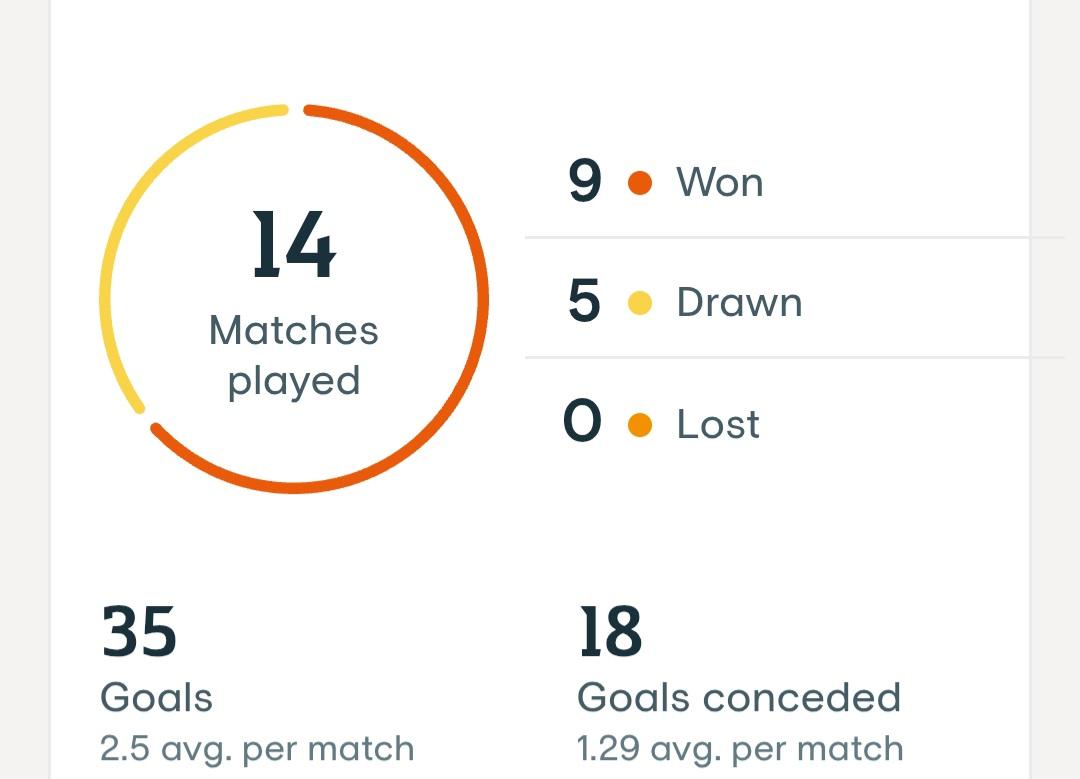This screenshot has width=1080, height=779.
Task: Click the yellow Drawn legend dot
Action: pos(640,303)
